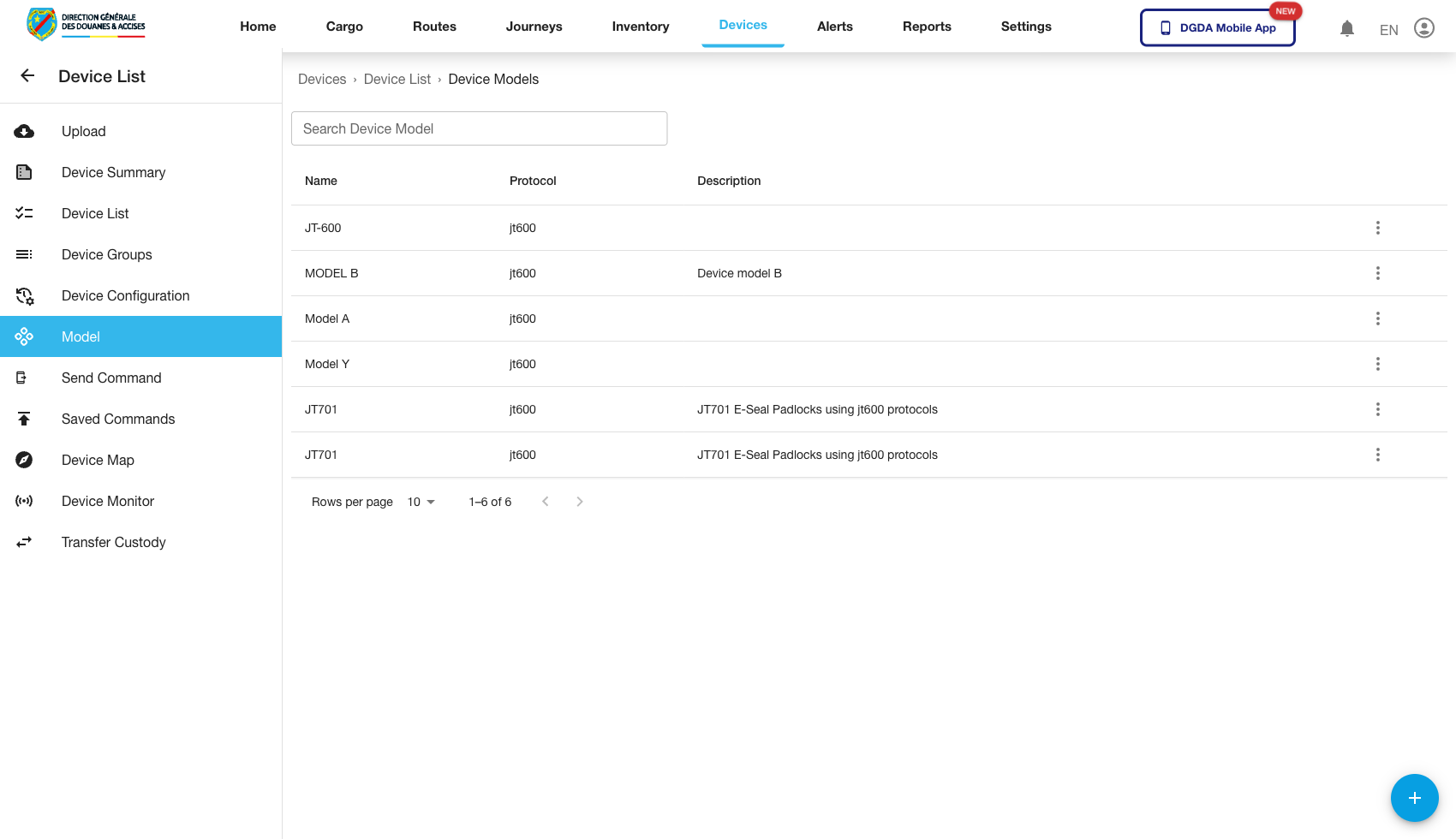
Task: Go to previous page of device models
Action: click(x=545, y=502)
